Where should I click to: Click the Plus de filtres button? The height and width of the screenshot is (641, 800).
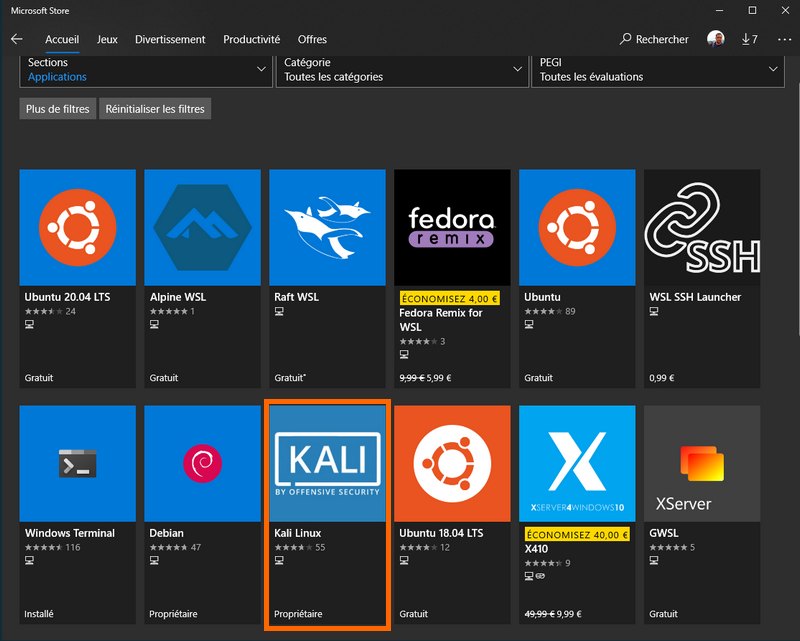point(57,109)
